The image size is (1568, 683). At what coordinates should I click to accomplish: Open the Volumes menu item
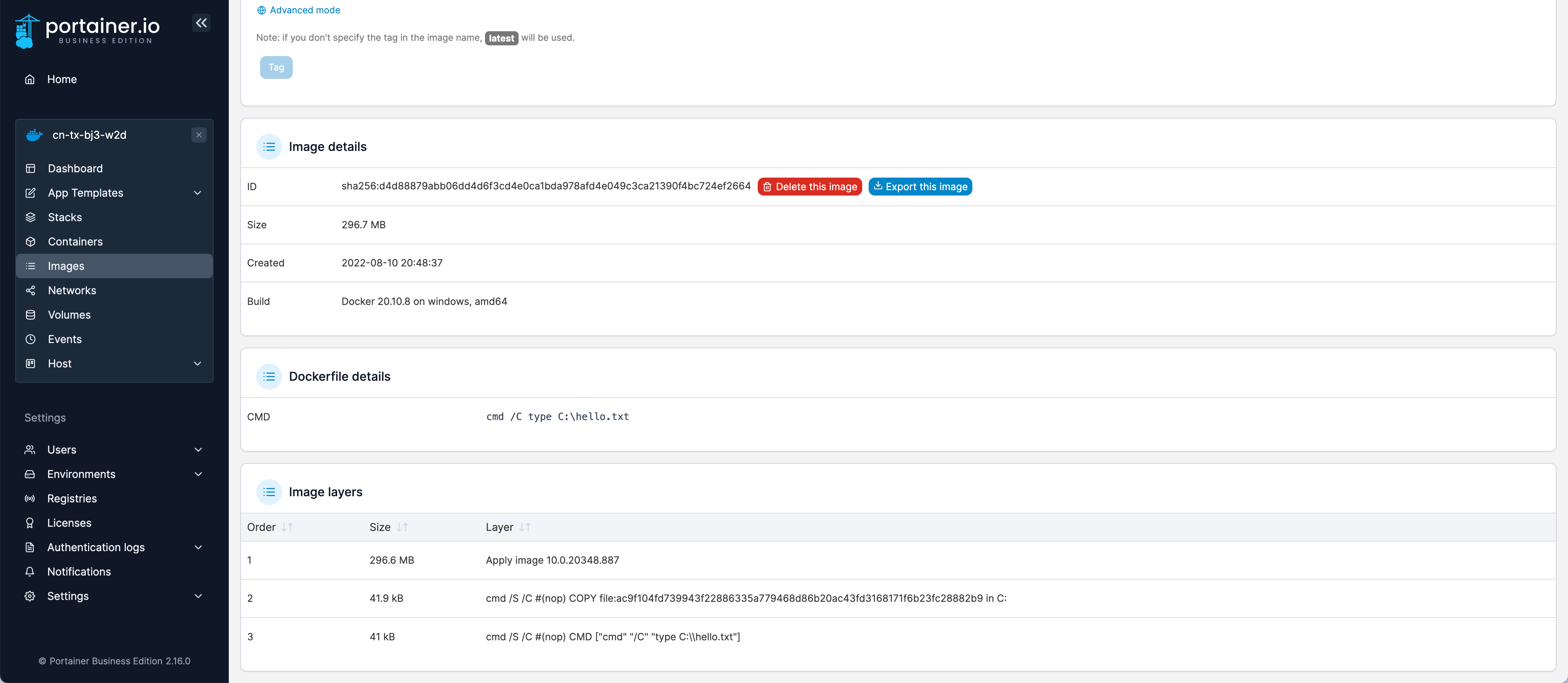114,314
